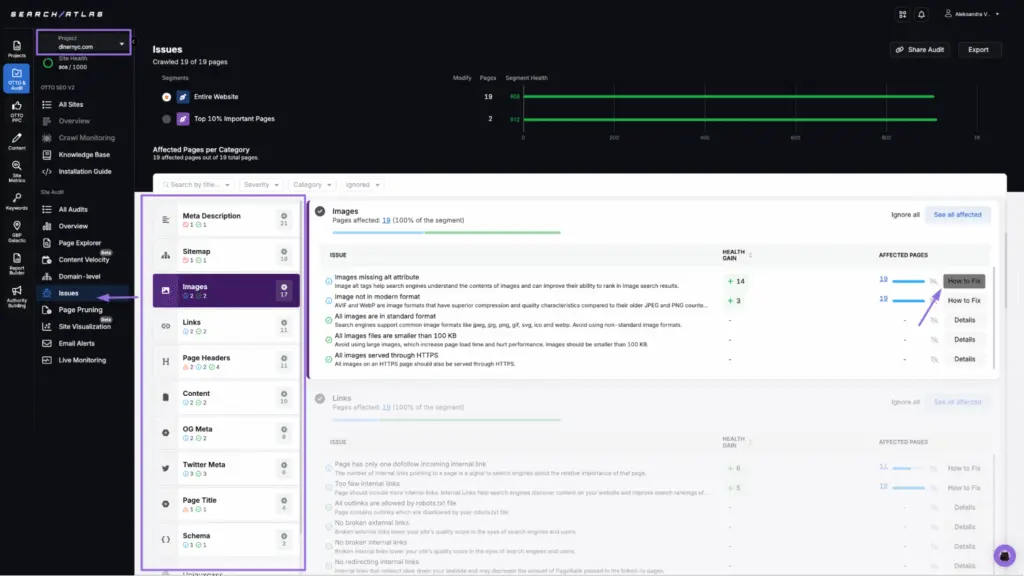
Task: Click the Search by title input field
Action: (x=195, y=185)
